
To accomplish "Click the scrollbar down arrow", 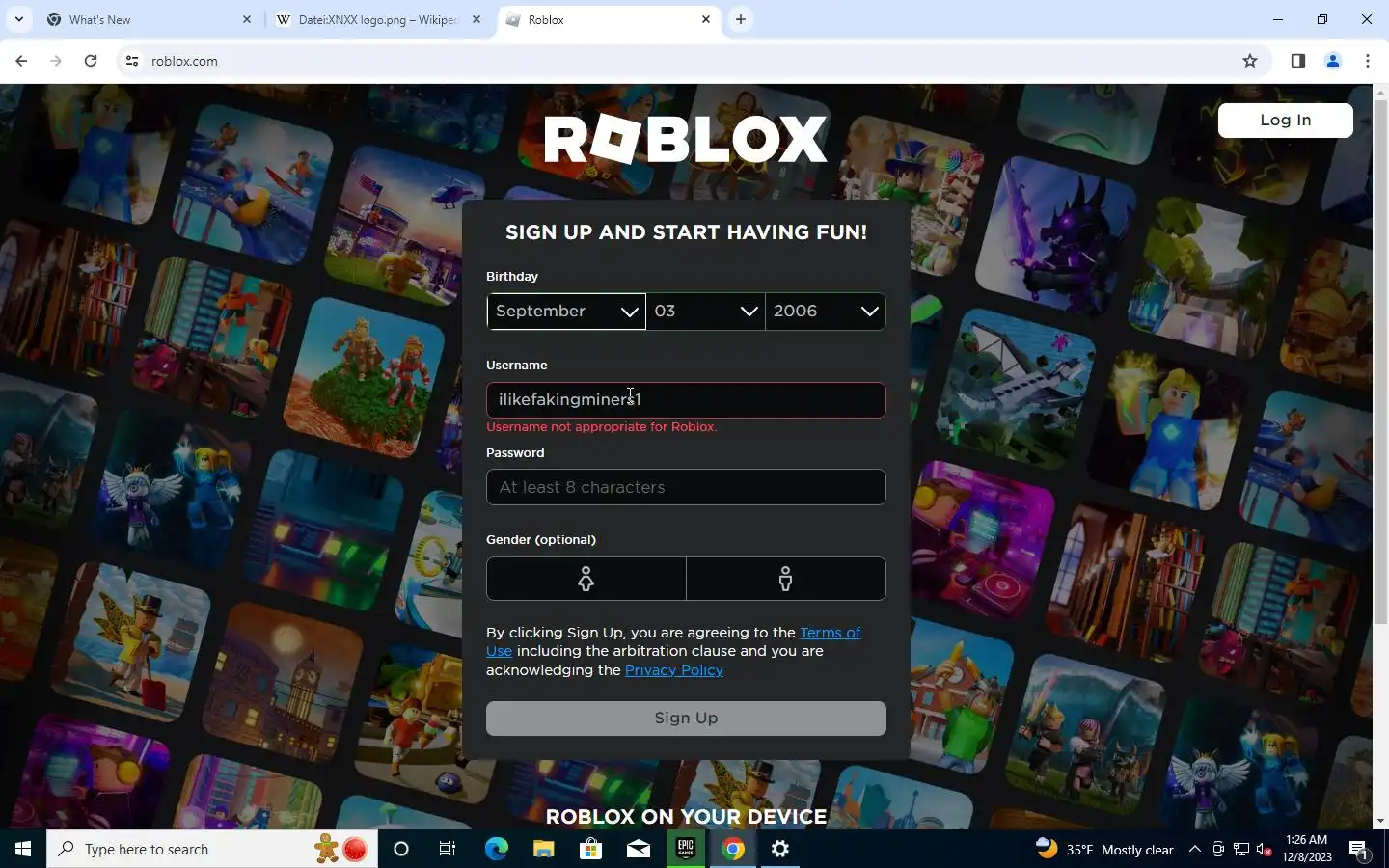I will point(1380,821).
